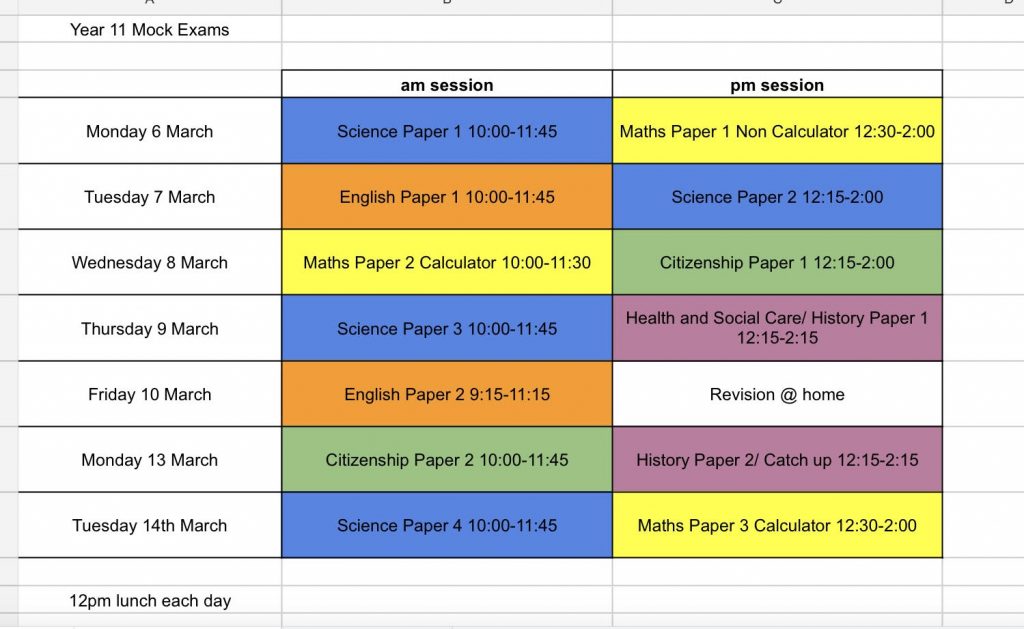Viewport: 1024px width, 629px height.
Task: Click Maths Paper 3 Calculator 12:30-2:00 cell
Action: [777, 525]
